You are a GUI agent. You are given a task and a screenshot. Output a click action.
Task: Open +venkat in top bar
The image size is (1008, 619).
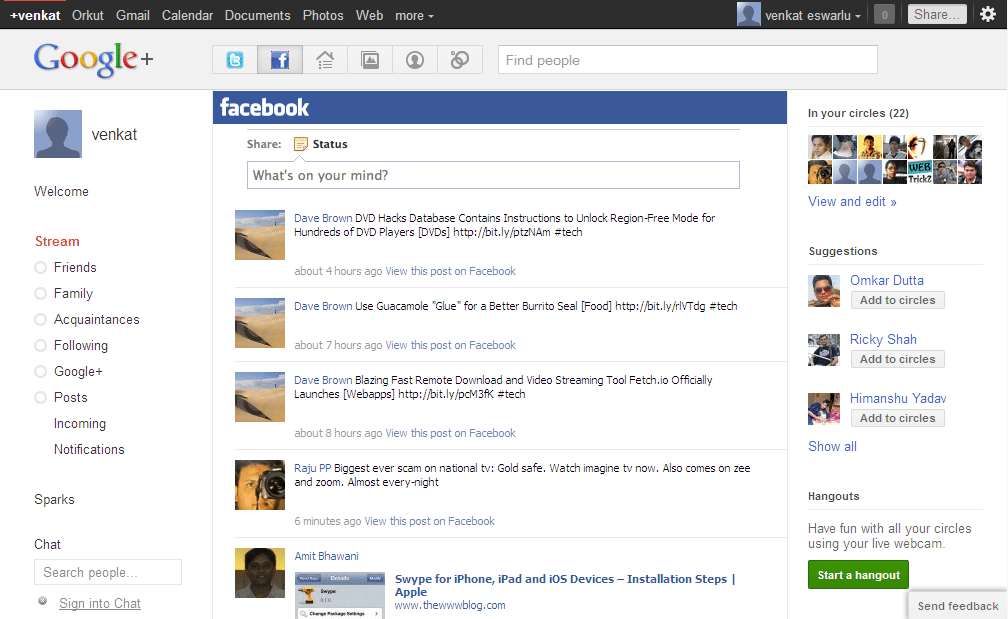tap(35, 15)
